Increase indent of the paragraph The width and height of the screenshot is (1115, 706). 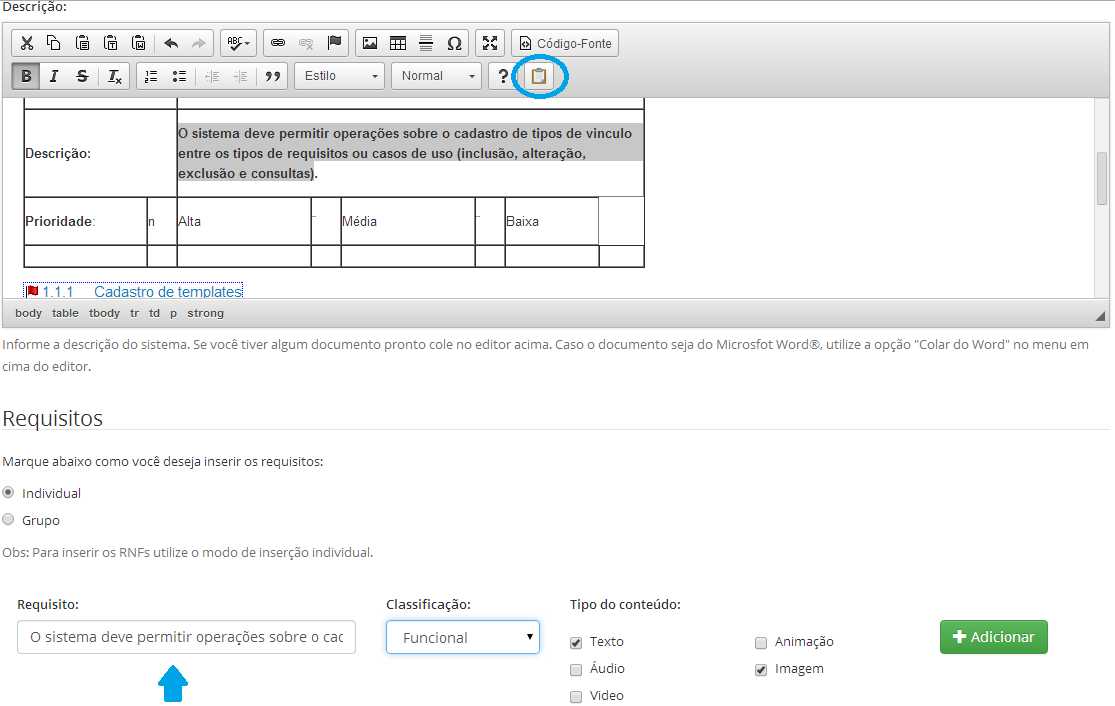(240, 76)
